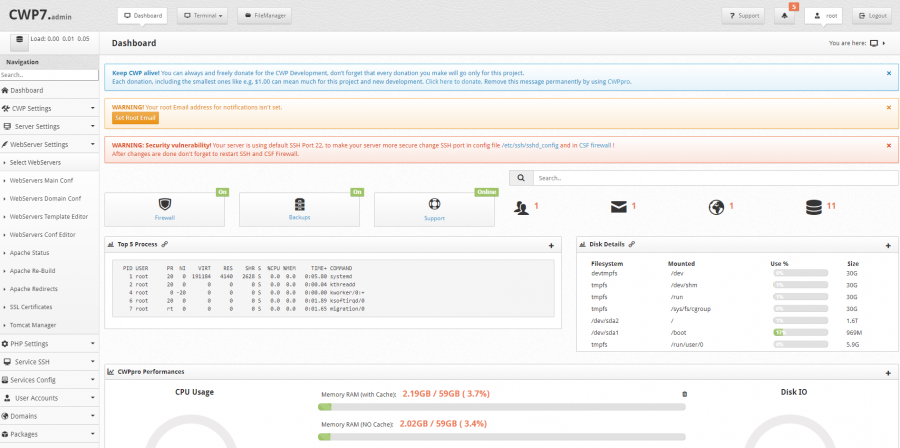Click the Set Root Email button
Screen dimensions: 900x448
[x=135, y=118]
